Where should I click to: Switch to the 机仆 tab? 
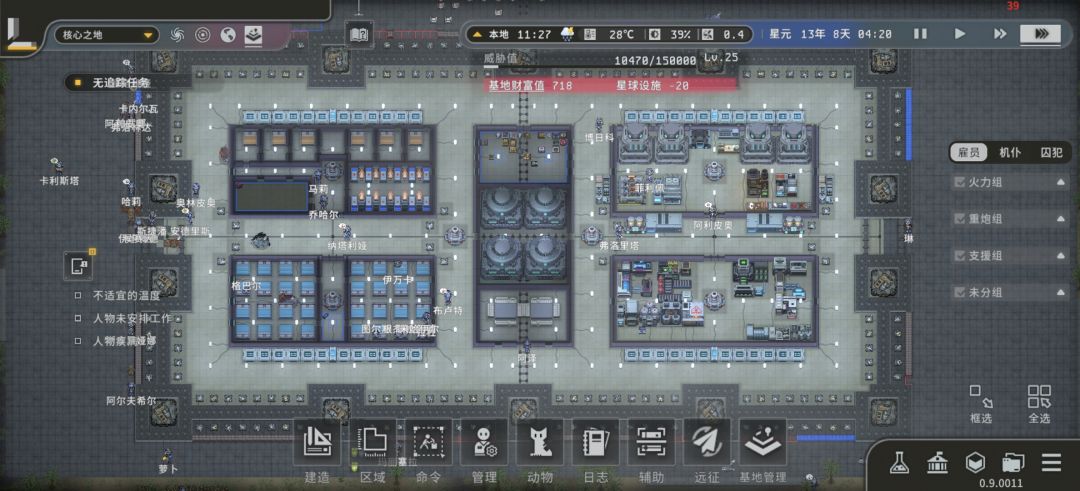(1010, 153)
